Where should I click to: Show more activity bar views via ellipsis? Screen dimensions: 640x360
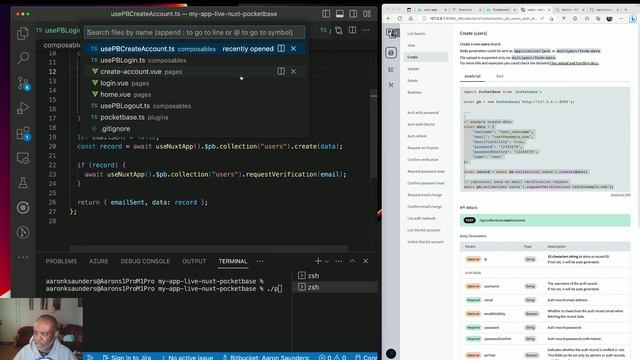point(23,257)
